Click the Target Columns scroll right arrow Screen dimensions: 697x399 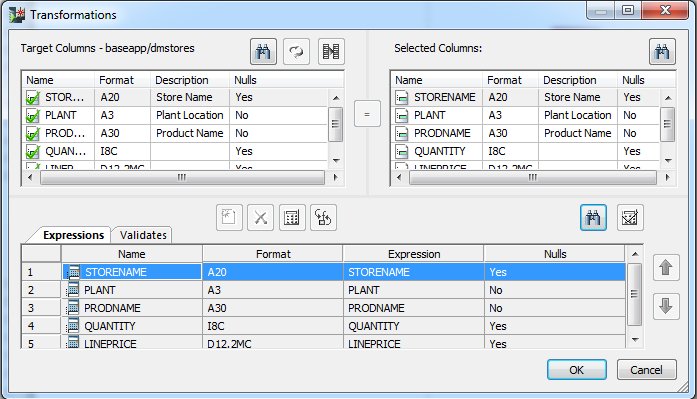[335, 177]
